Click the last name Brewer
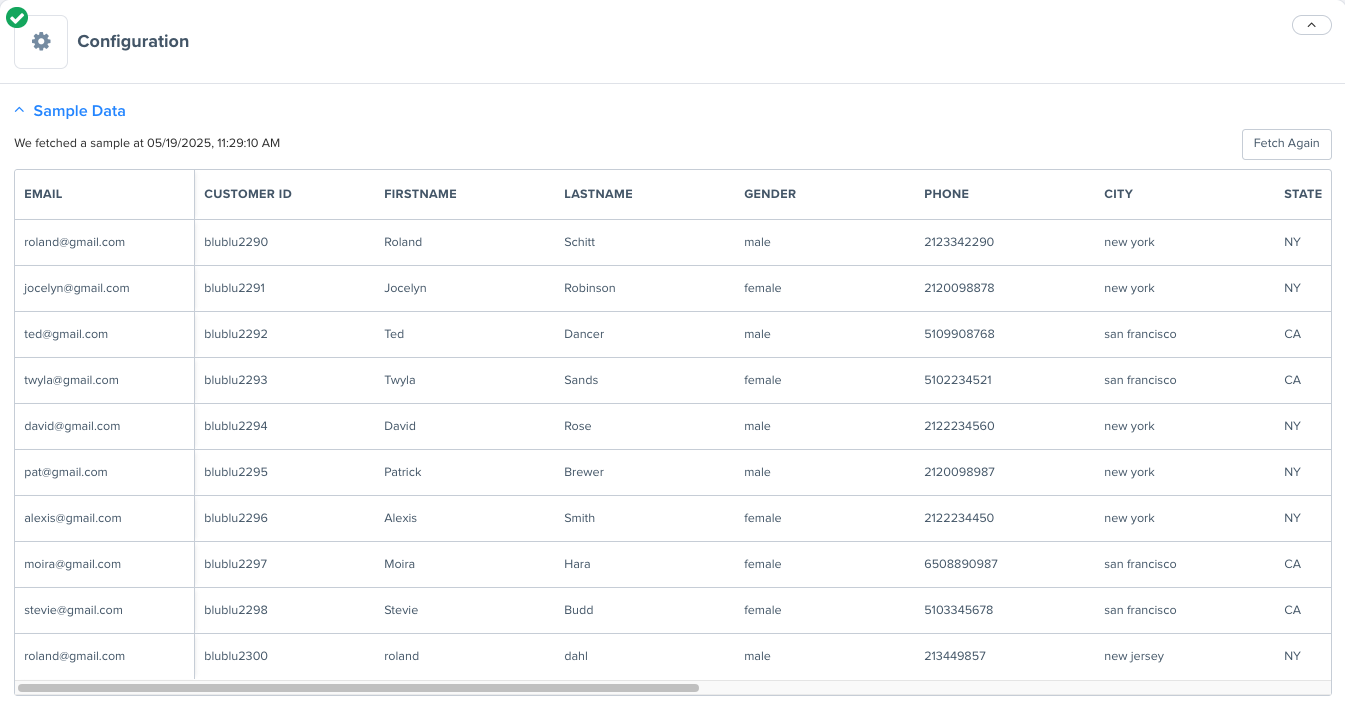This screenshot has width=1345, height=707. coord(584,472)
